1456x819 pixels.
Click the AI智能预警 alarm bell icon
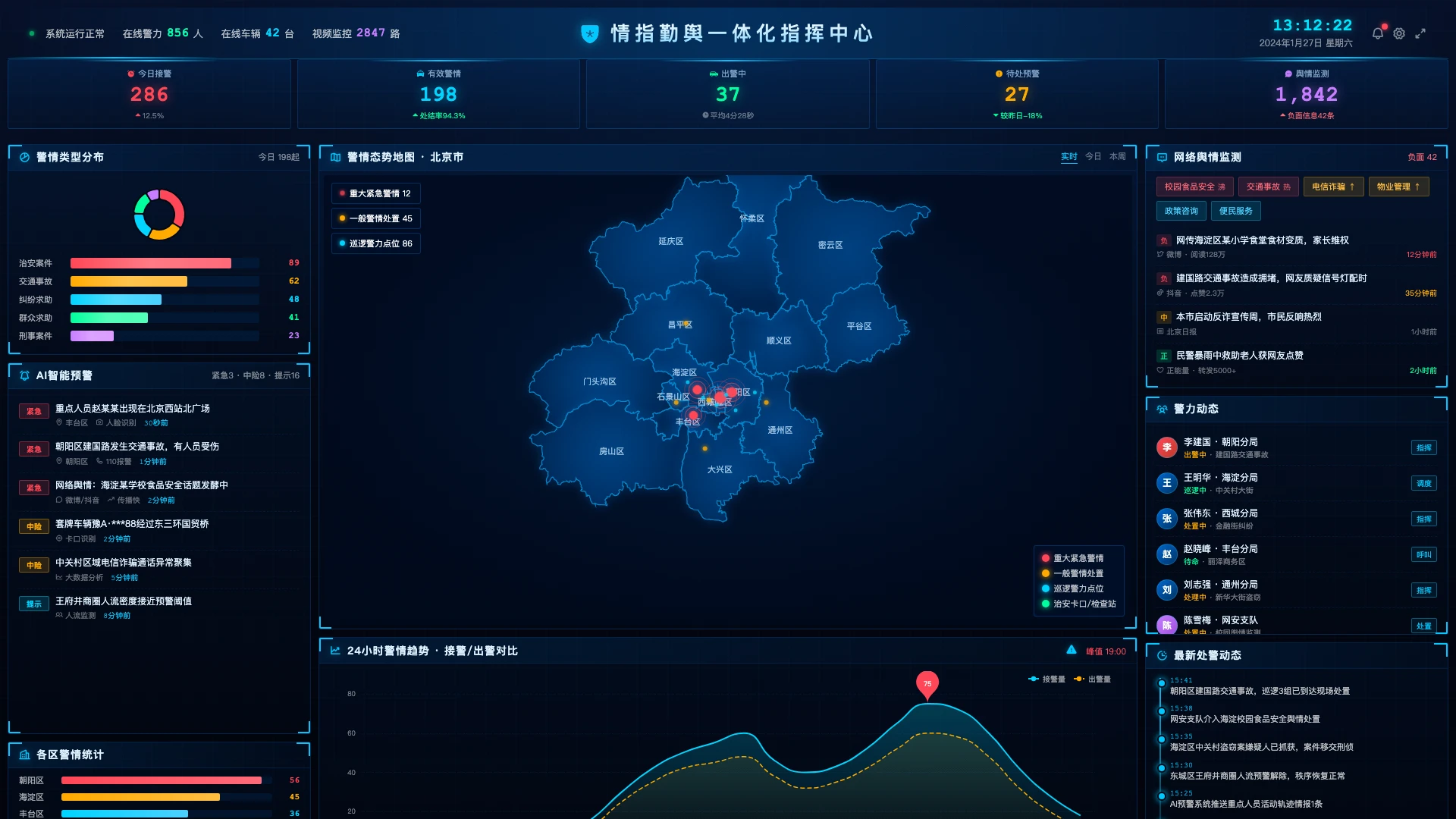[x=24, y=375]
